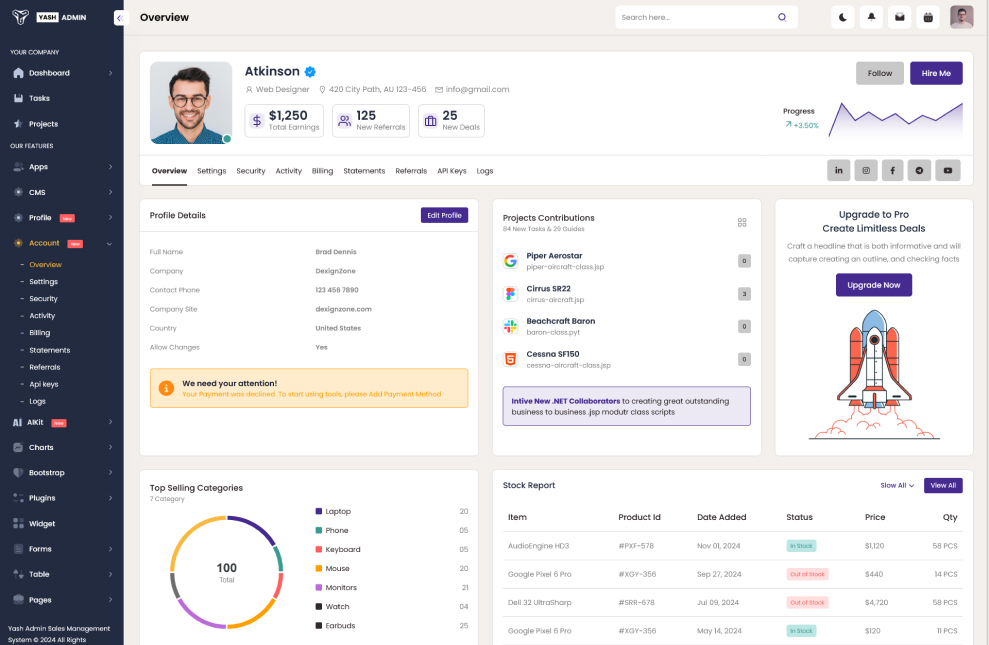Click View All in Stock Report

(x=943, y=485)
